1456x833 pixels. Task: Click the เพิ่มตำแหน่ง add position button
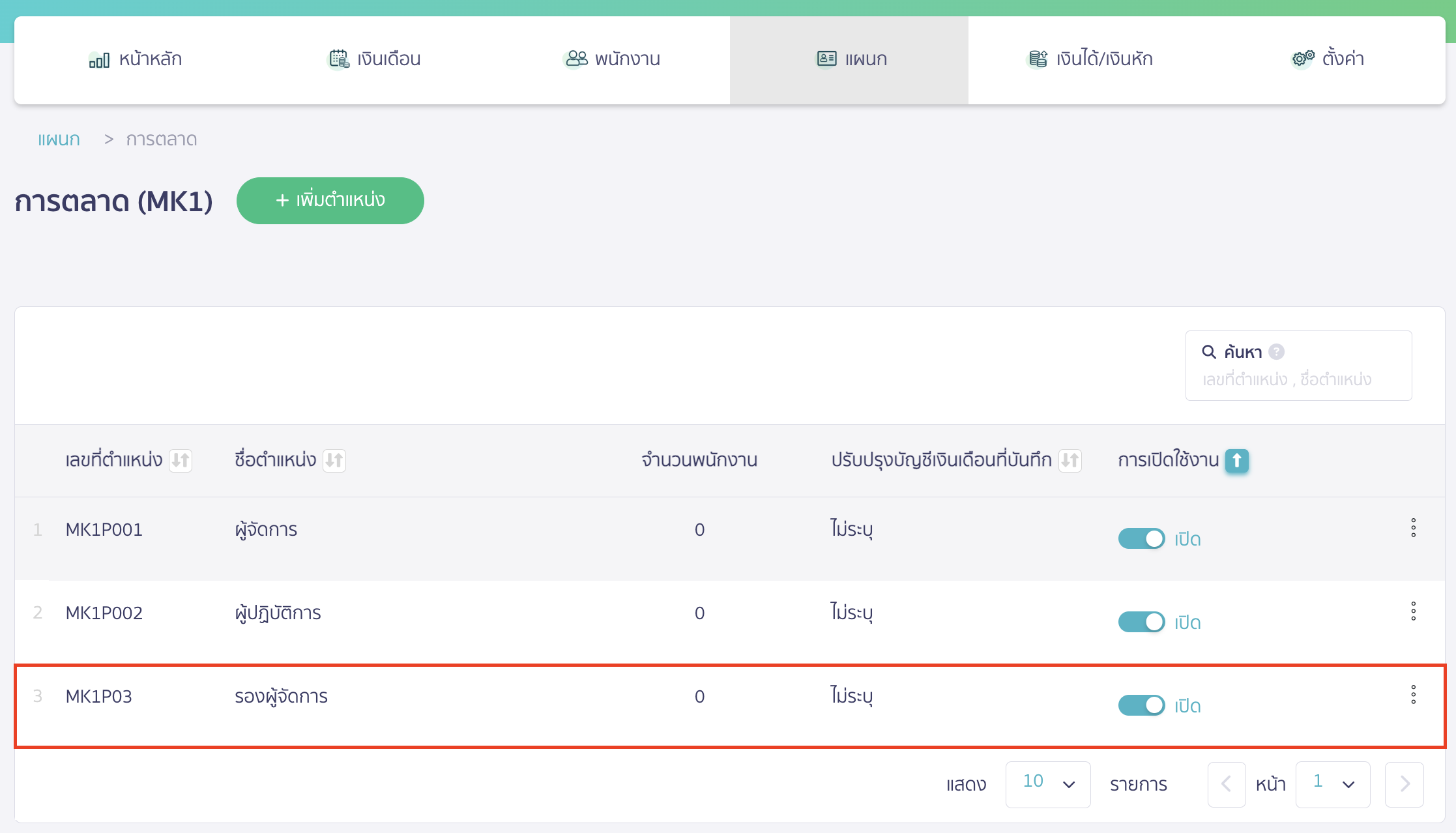pyautogui.click(x=330, y=201)
